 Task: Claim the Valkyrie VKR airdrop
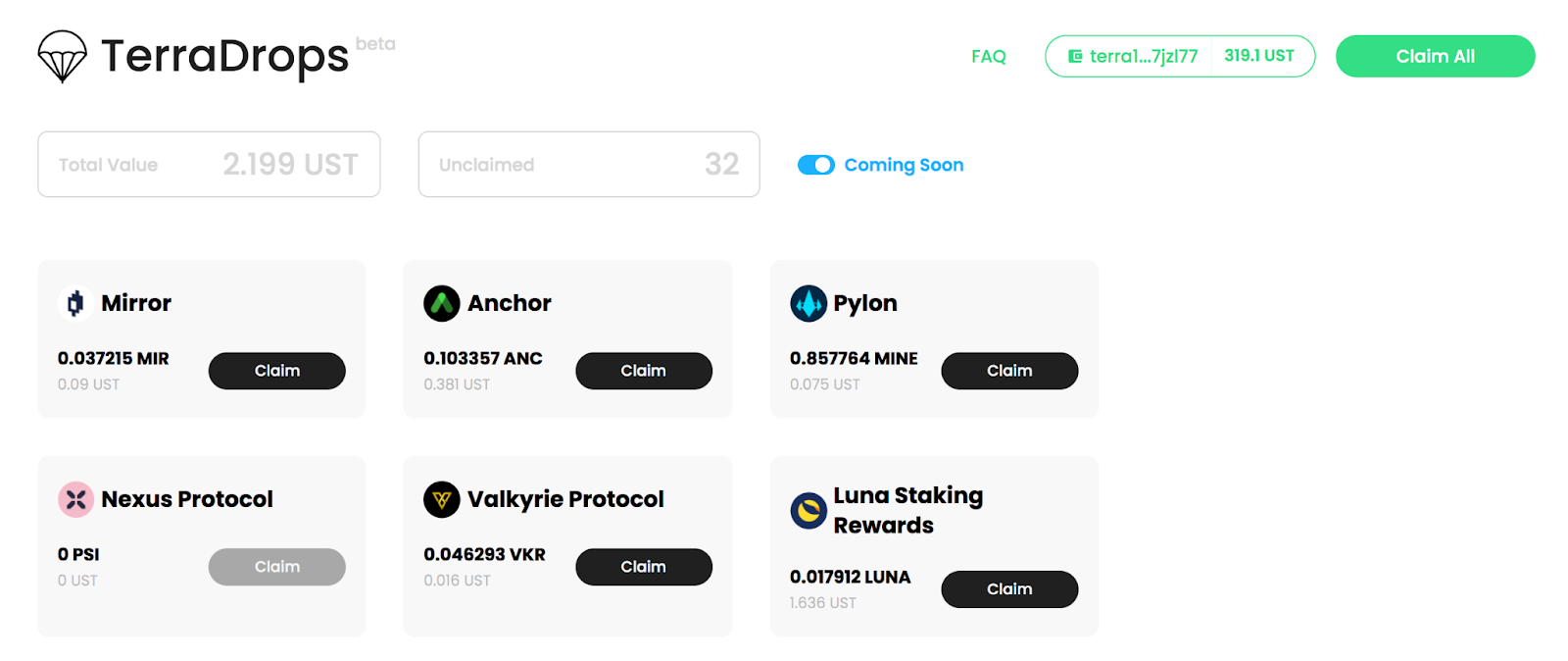[x=643, y=567]
